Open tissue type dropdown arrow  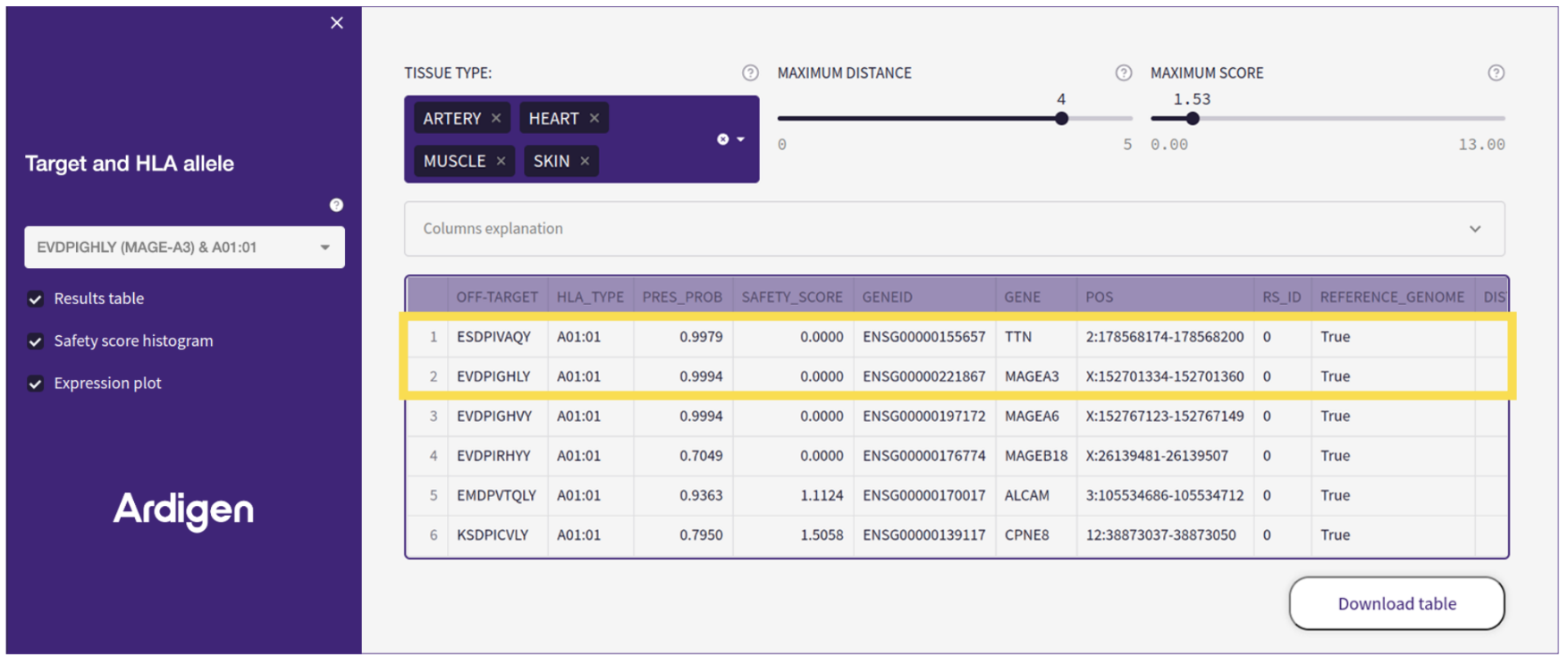[741, 139]
